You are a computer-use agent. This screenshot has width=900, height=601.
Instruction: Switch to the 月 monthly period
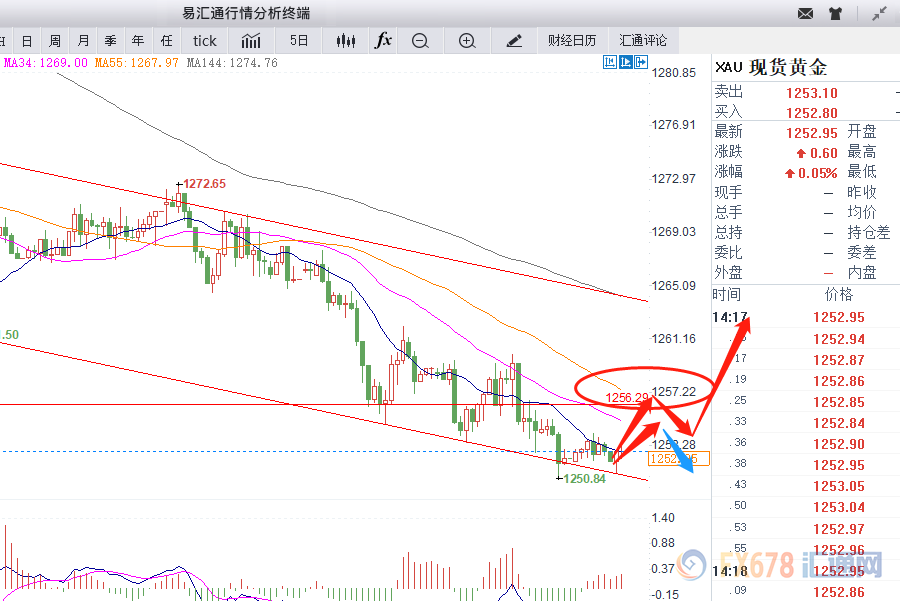pos(83,41)
